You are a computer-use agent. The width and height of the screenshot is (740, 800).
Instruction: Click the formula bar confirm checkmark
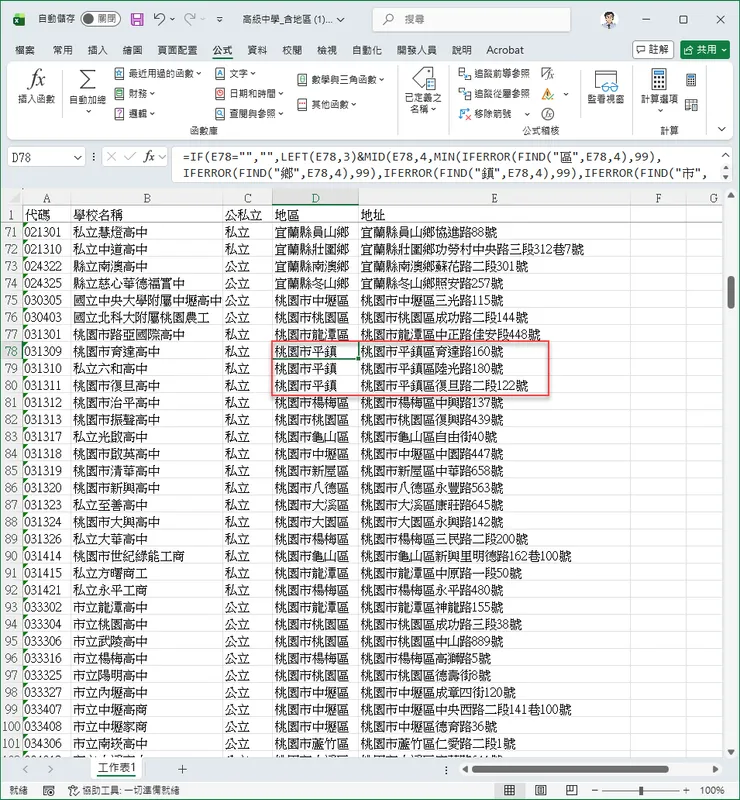coord(130,157)
